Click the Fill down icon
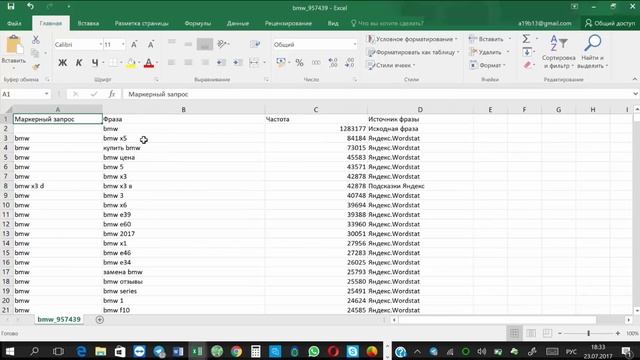Image resolution: width=640 pixels, height=360 pixels. 527,52
